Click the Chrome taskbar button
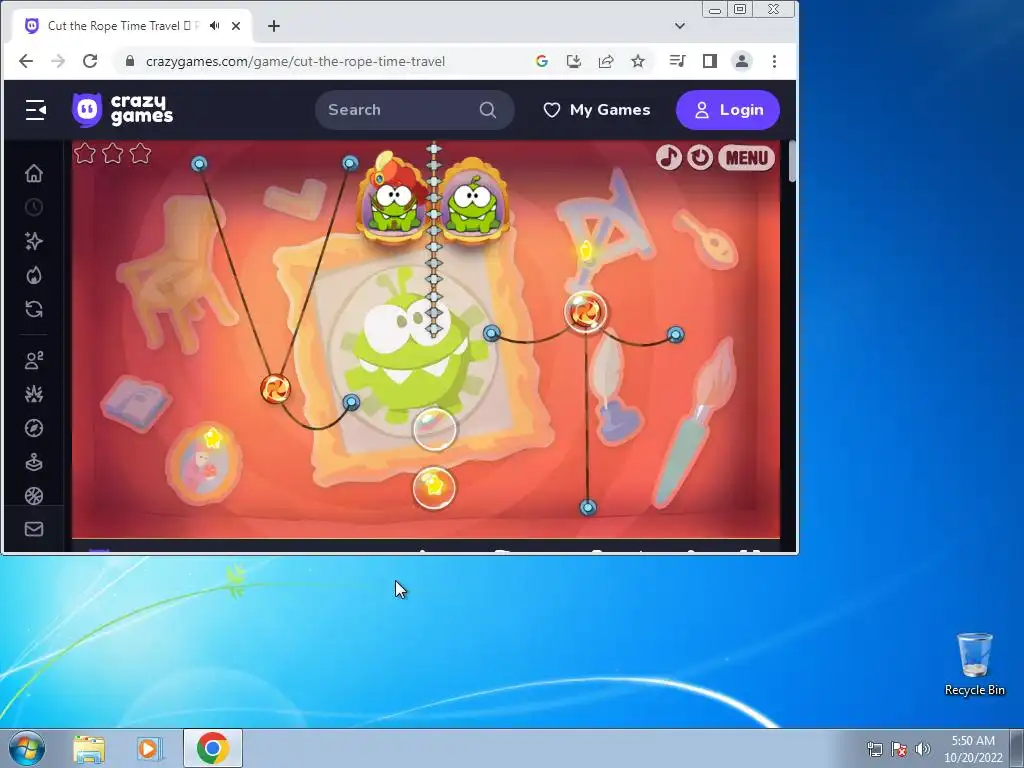 click(x=213, y=748)
